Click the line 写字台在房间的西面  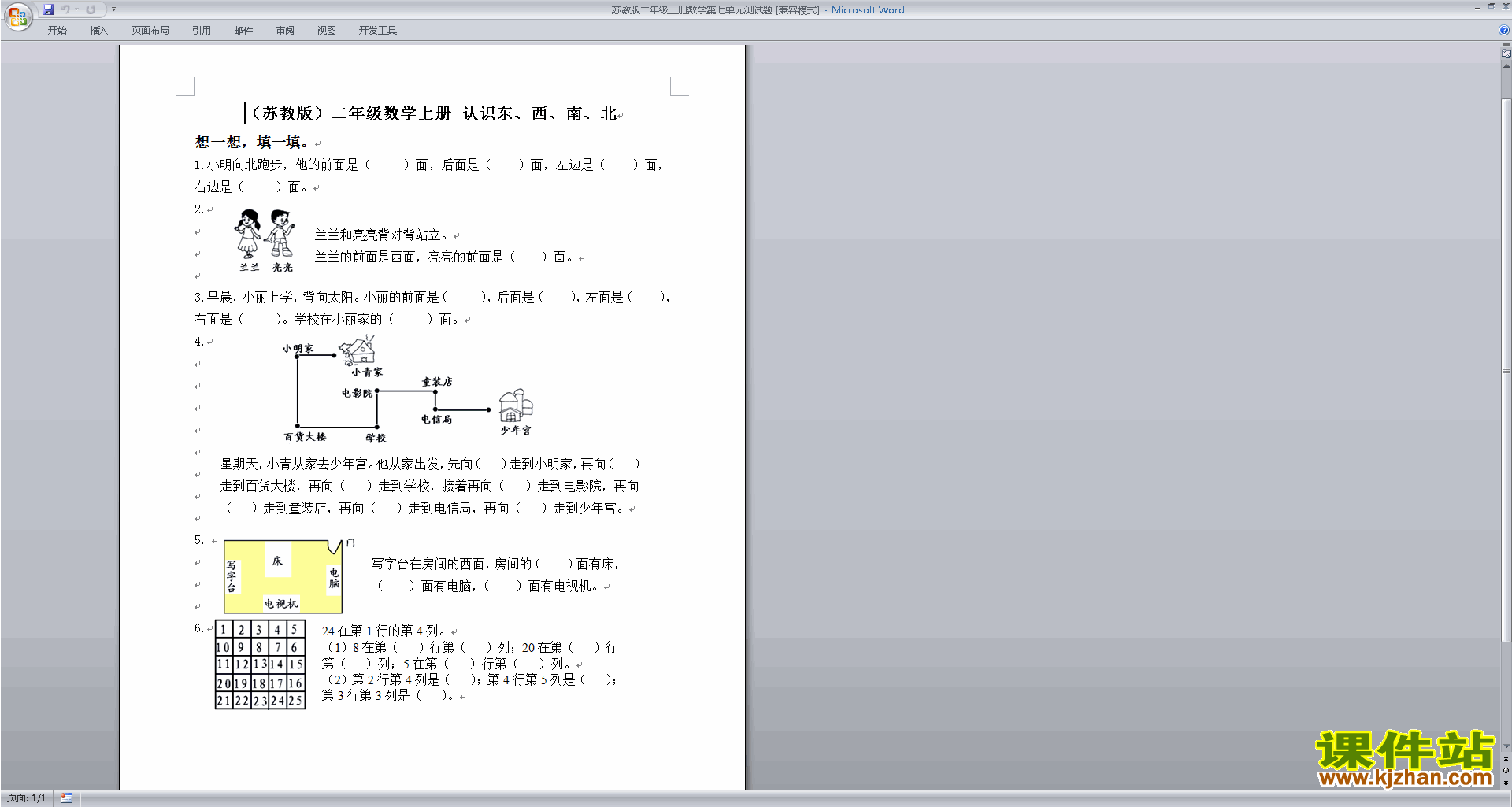tap(495, 564)
